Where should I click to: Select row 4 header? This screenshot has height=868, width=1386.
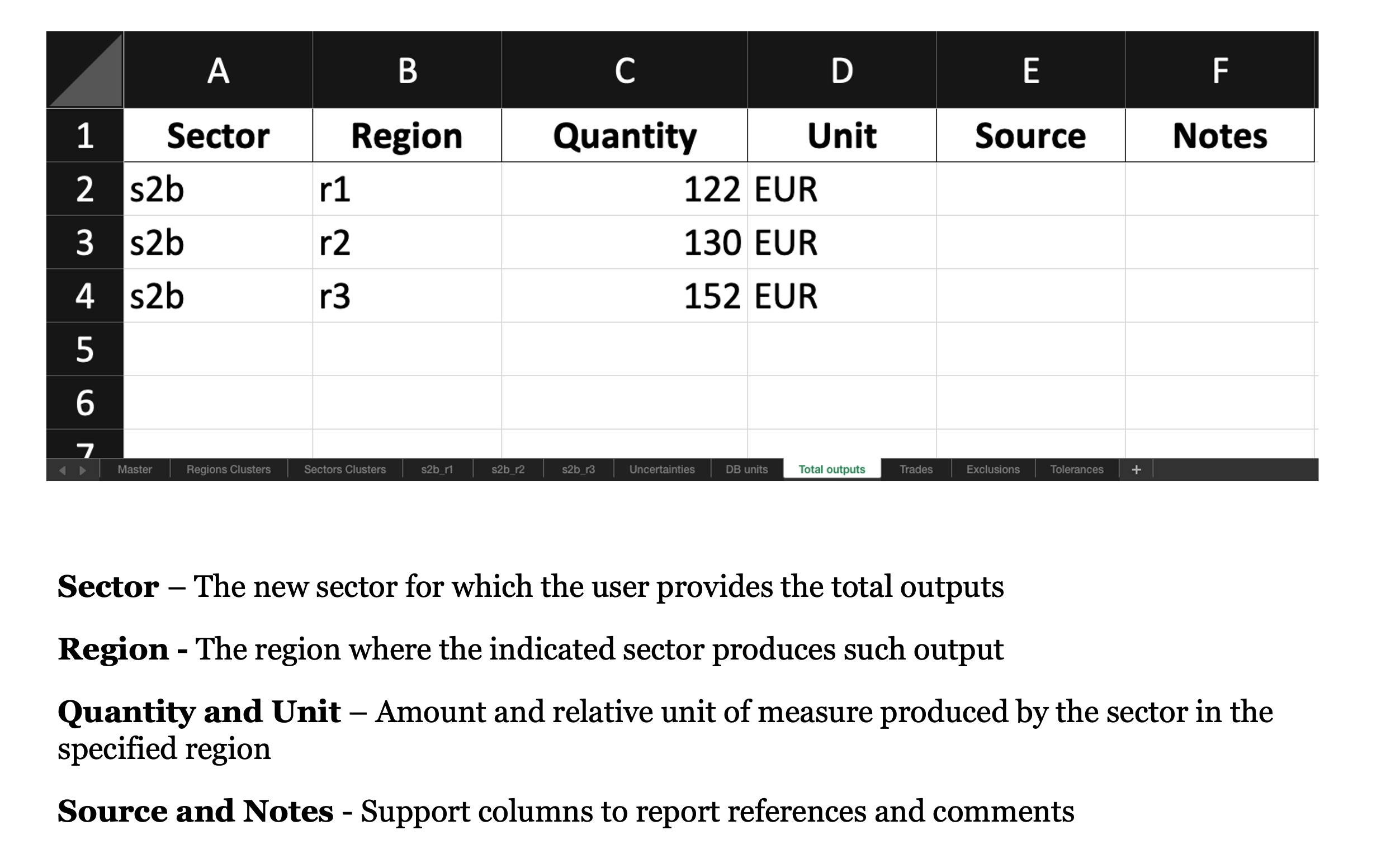[x=85, y=296]
